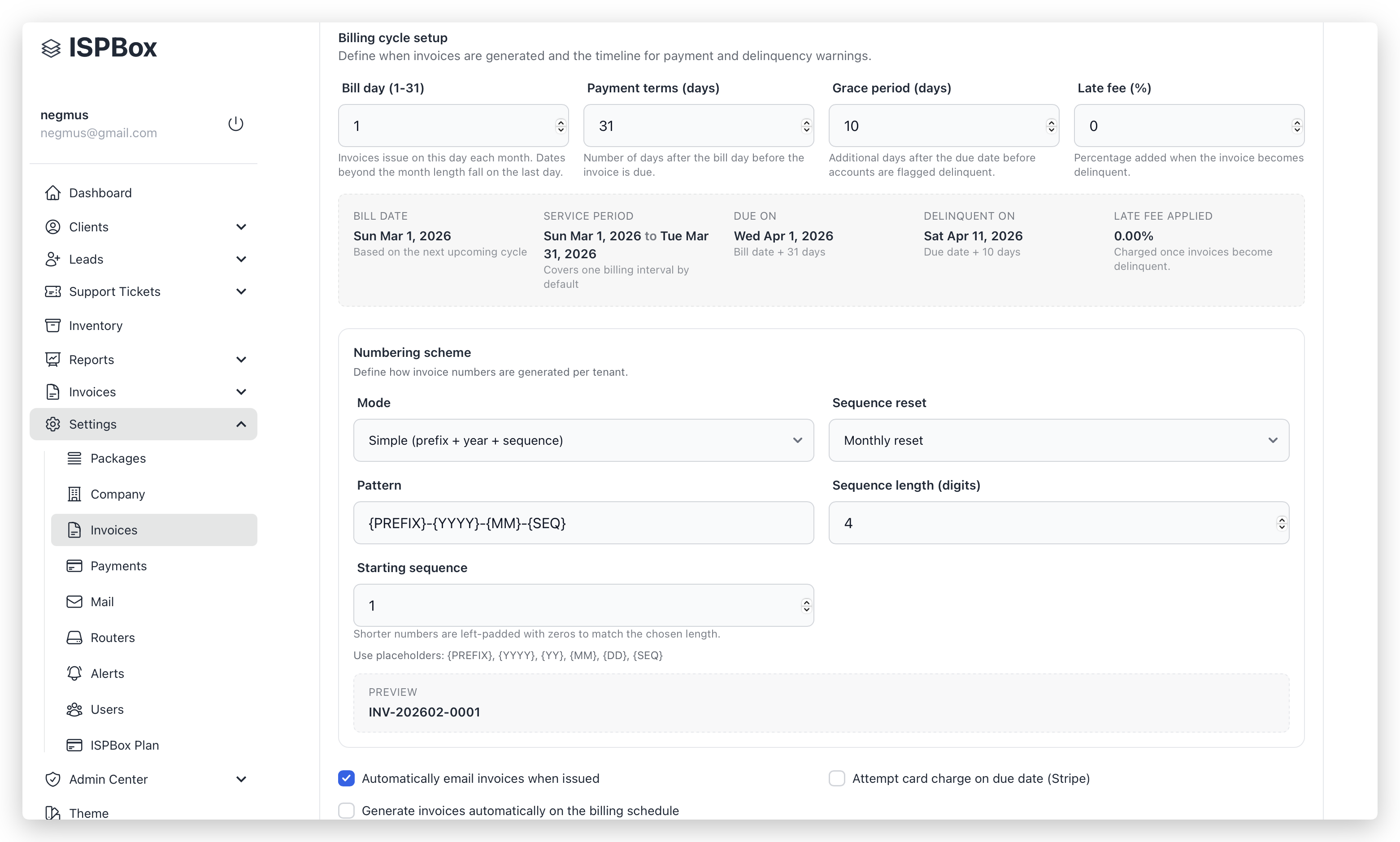Click the Bill day stepper arrows
The image size is (1400, 842).
coord(561,126)
